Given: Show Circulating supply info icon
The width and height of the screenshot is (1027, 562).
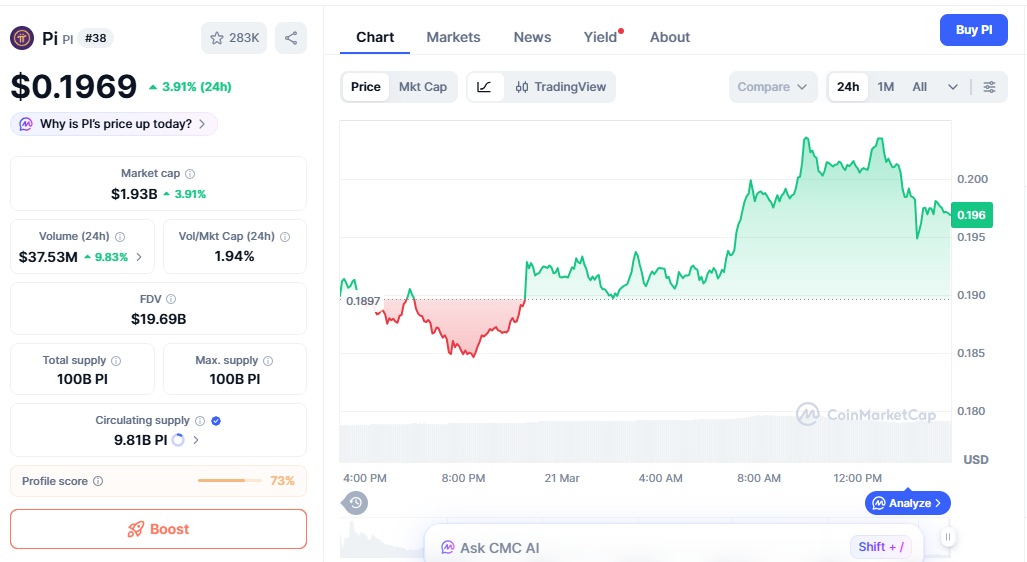Looking at the screenshot, I should (200, 421).
